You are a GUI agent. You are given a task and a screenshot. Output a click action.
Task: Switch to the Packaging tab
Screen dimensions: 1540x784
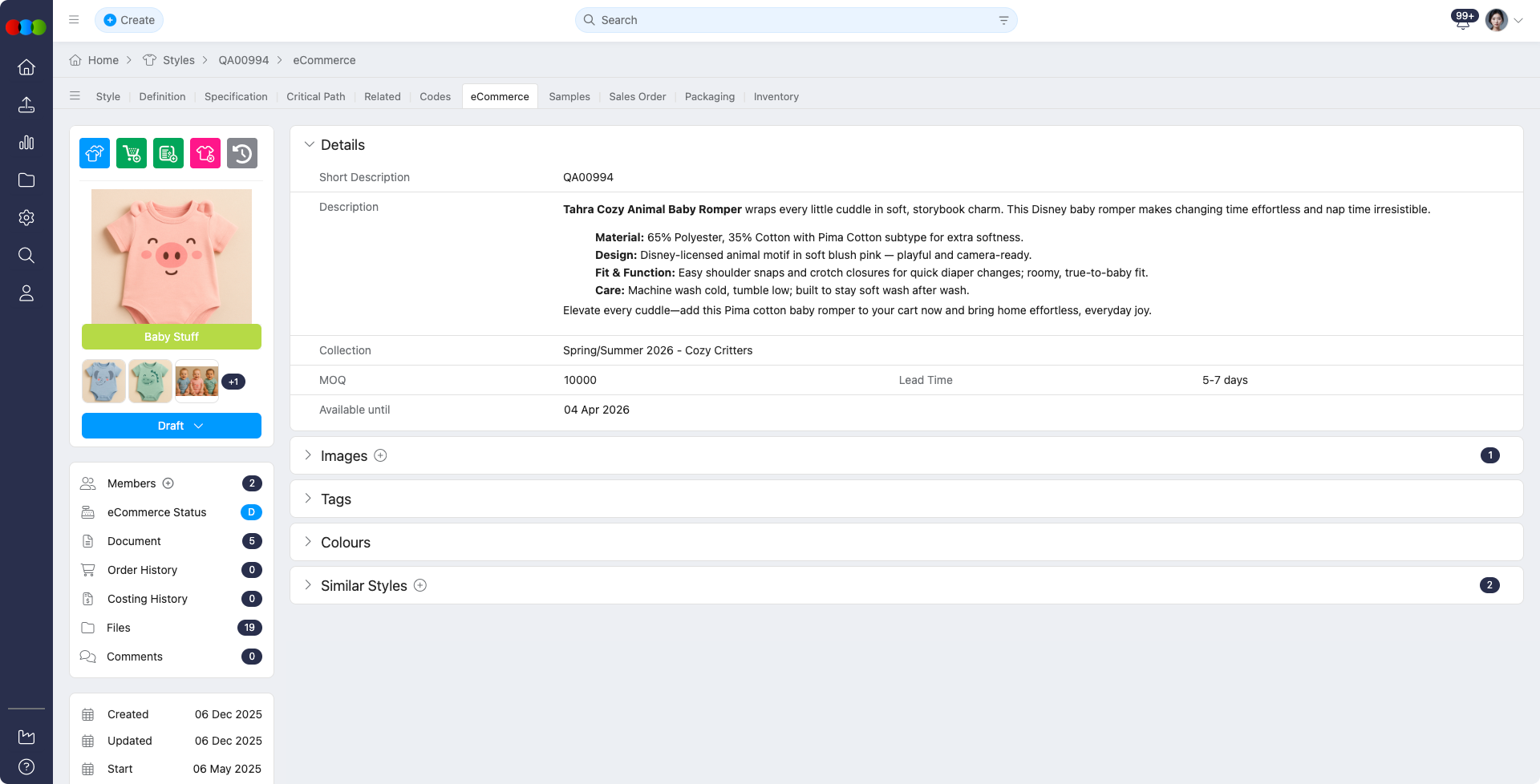tap(709, 96)
